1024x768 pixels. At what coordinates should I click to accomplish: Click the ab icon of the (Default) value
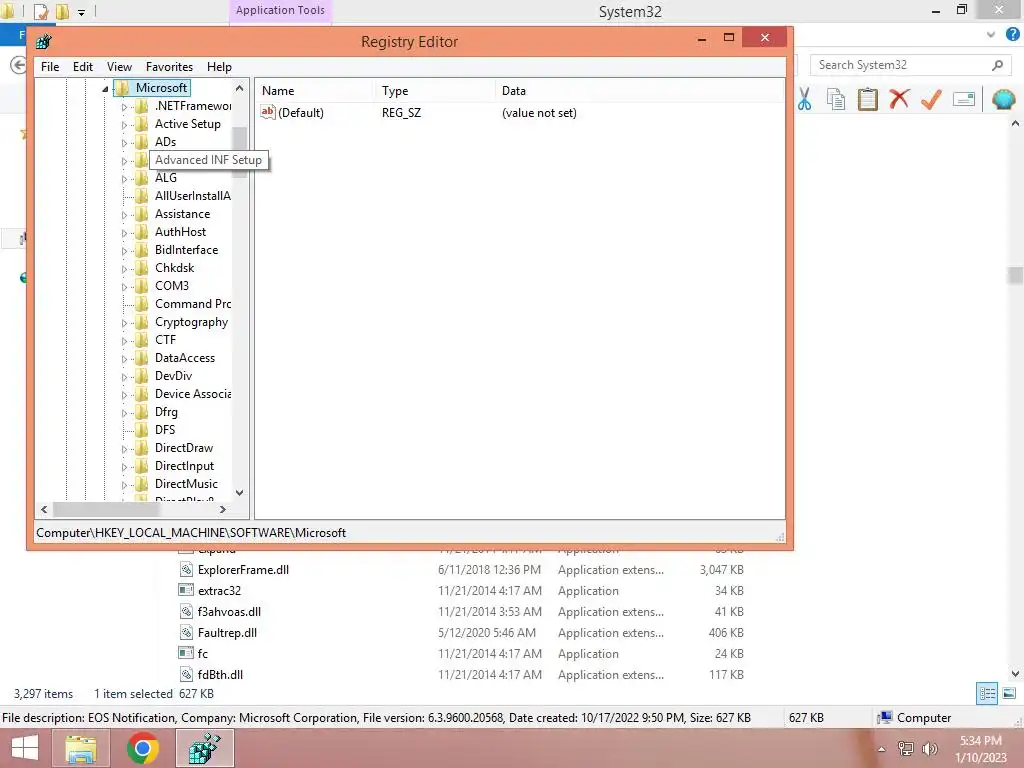pos(268,112)
